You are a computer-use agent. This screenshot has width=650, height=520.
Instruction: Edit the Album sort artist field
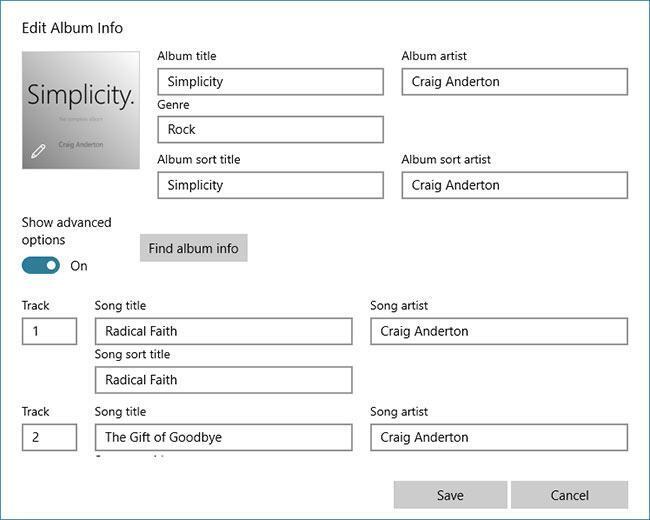click(514, 185)
